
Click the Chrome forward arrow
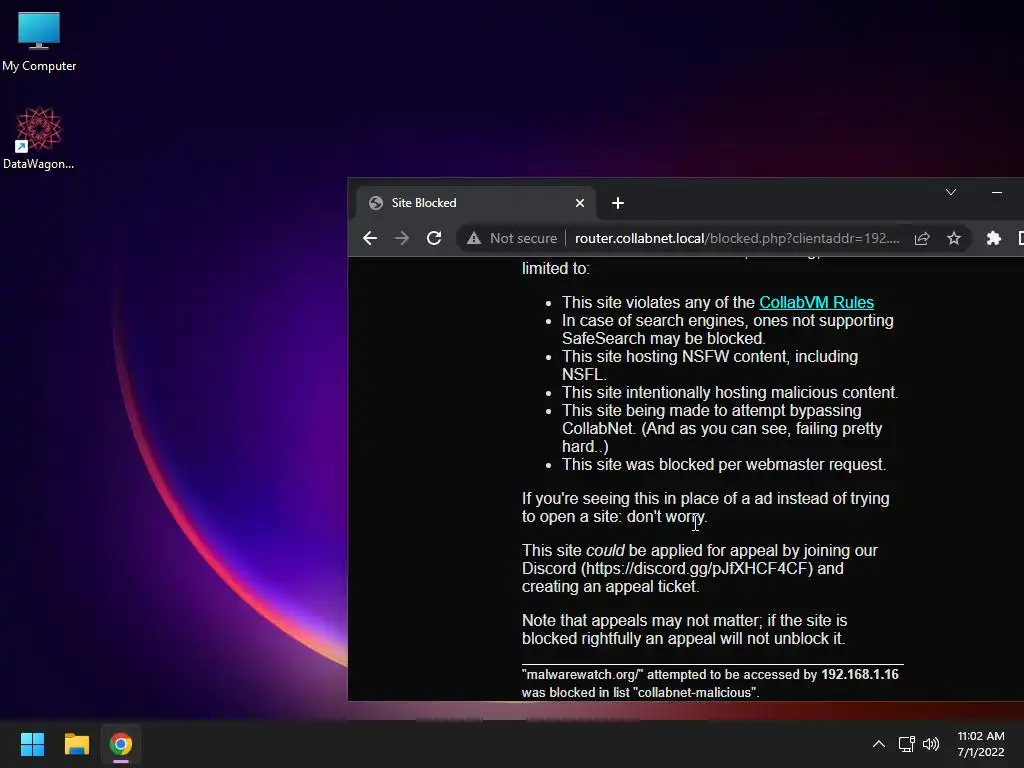(x=402, y=238)
